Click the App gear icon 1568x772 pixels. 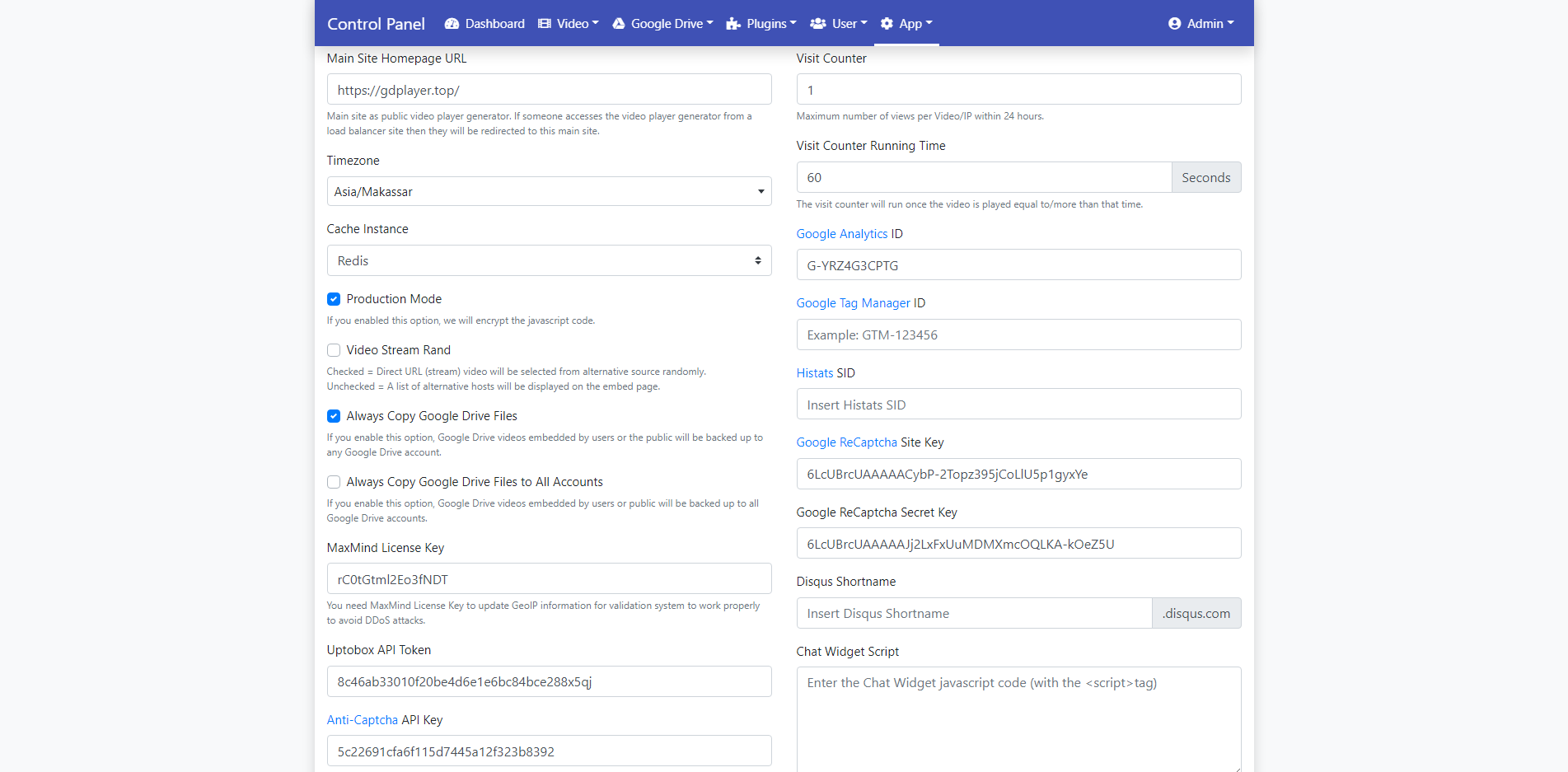coord(887,24)
